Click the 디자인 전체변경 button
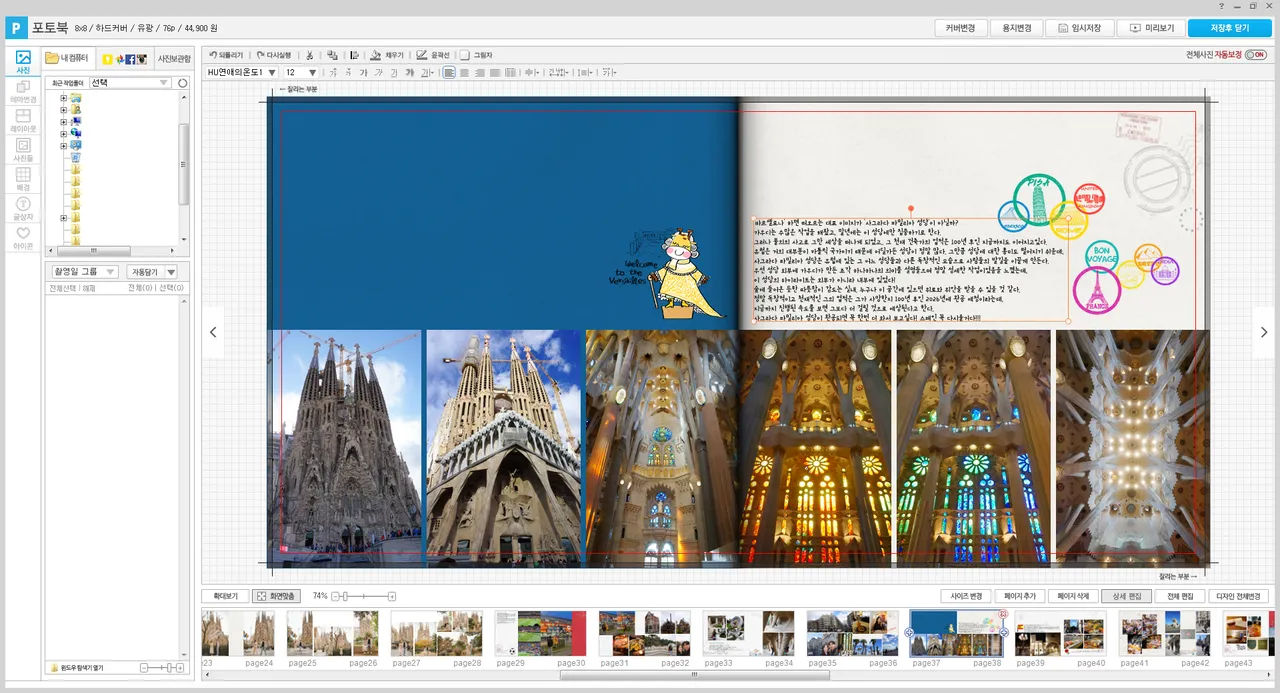 1238,596
